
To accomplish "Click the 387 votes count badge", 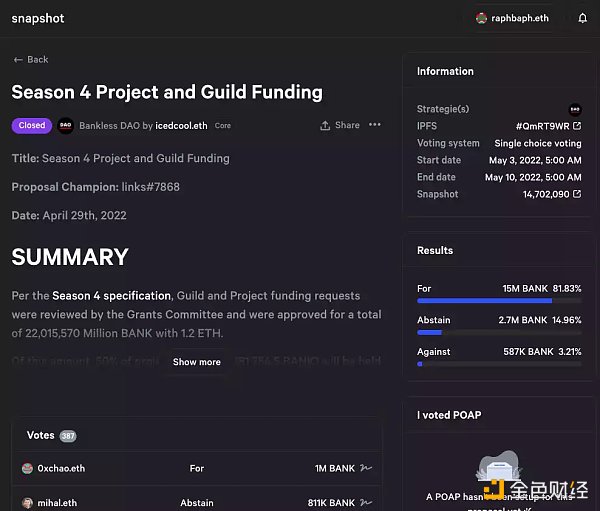I will tap(68, 436).
